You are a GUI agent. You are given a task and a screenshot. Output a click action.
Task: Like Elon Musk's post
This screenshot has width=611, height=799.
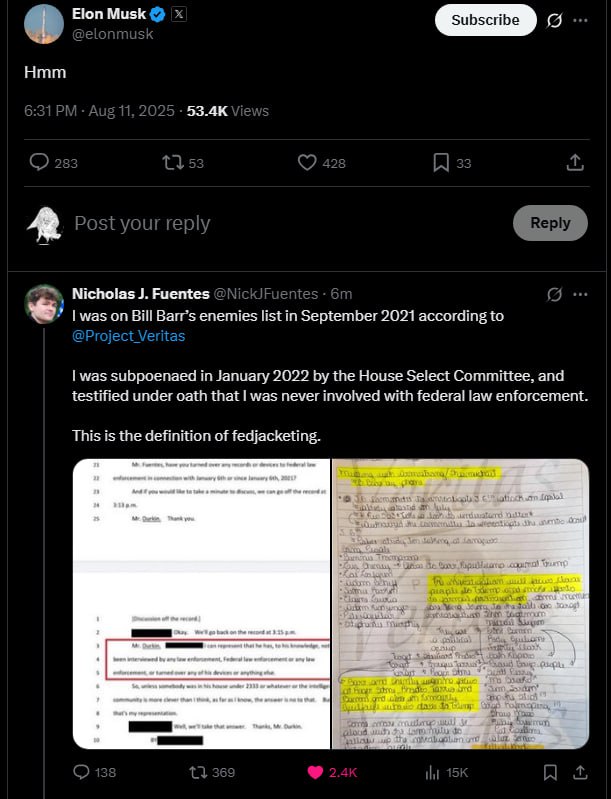click(322, 163)
